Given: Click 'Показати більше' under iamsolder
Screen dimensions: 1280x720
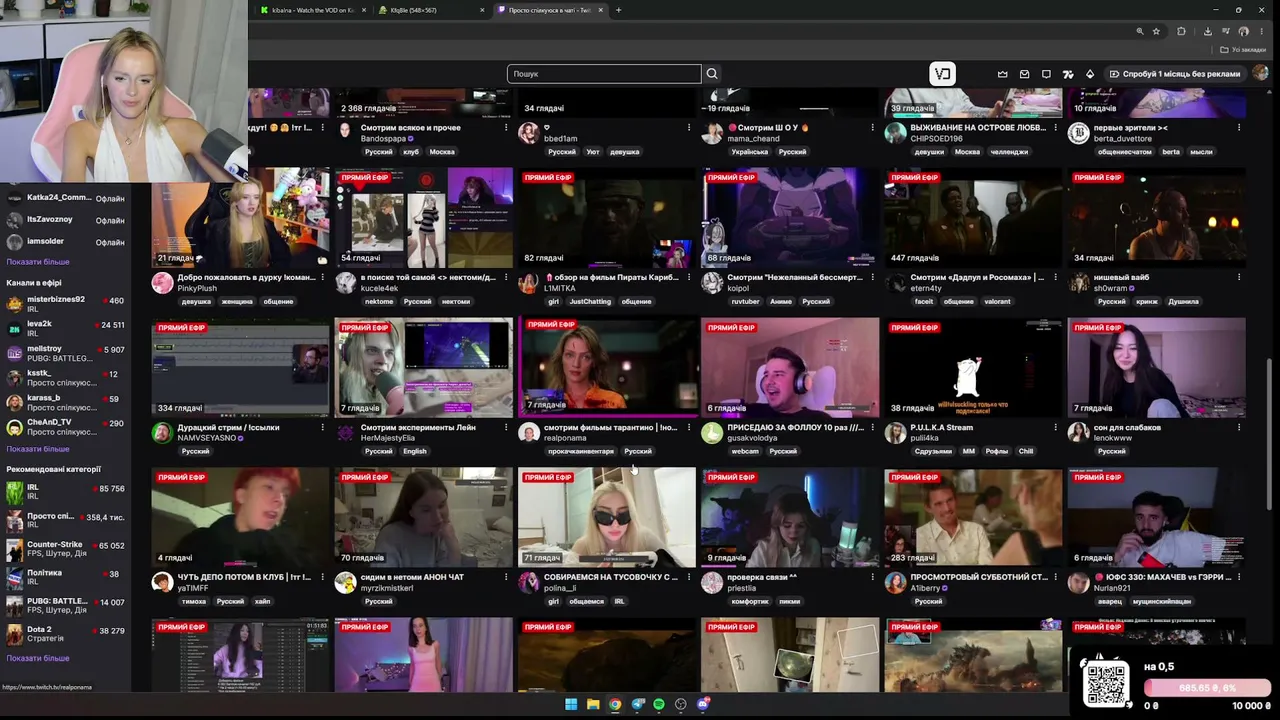Looking at the screenshot, I should 38,262.
